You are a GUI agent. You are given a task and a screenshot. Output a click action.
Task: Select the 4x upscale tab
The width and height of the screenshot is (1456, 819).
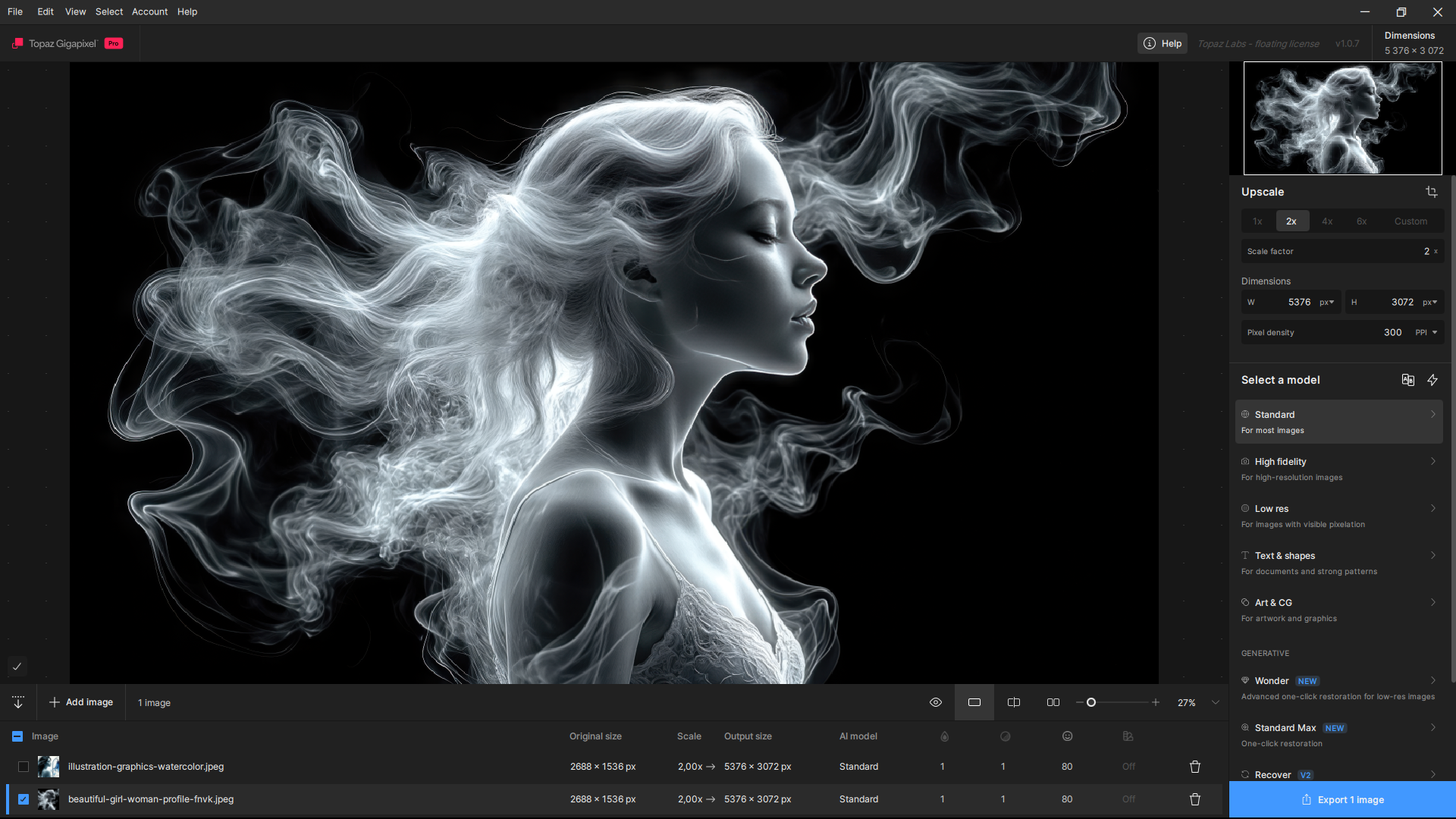tap(1327, 221)
